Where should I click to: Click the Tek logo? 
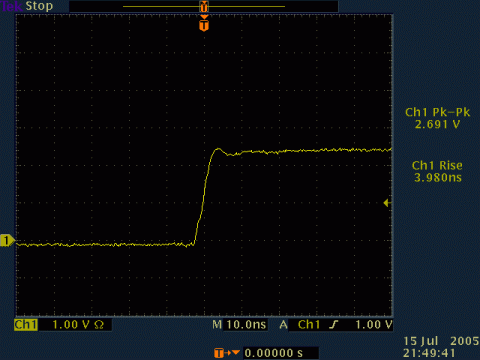click(x=11, y=6)
